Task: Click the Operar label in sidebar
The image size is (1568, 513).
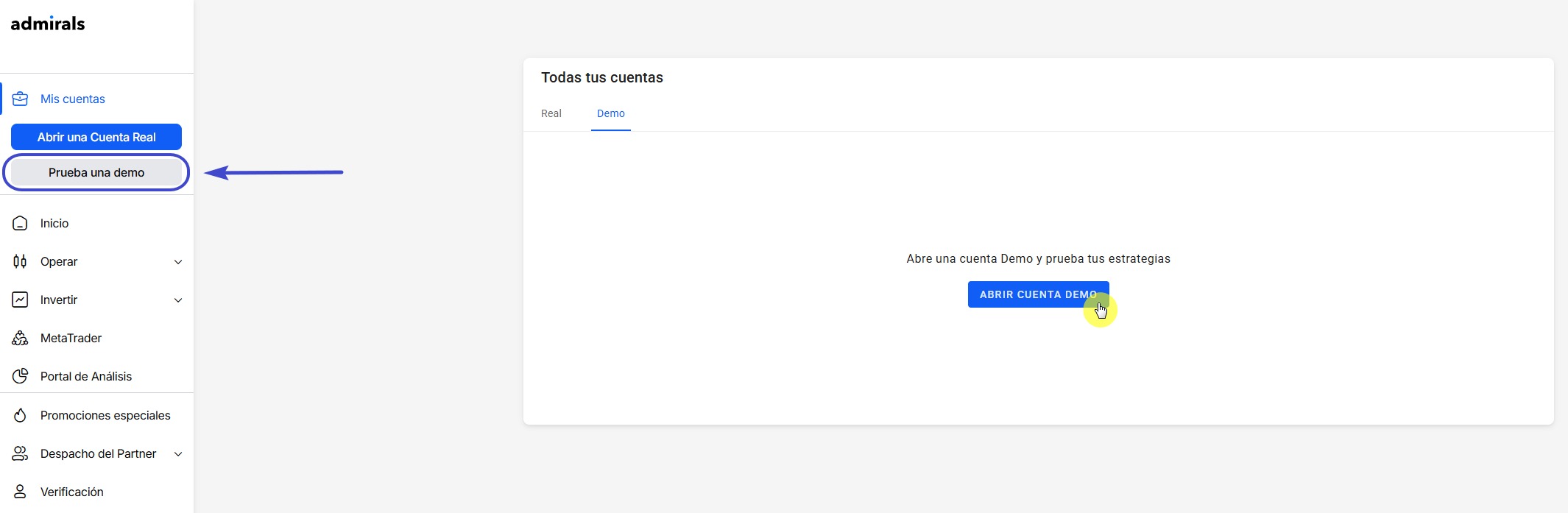Action: point(59,261)
